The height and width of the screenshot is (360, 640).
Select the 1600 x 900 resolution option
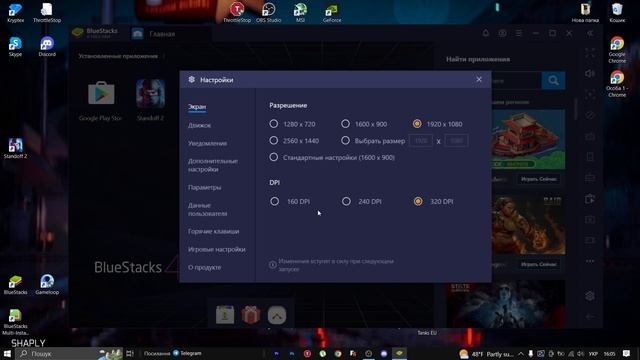[x=345, y=124]
